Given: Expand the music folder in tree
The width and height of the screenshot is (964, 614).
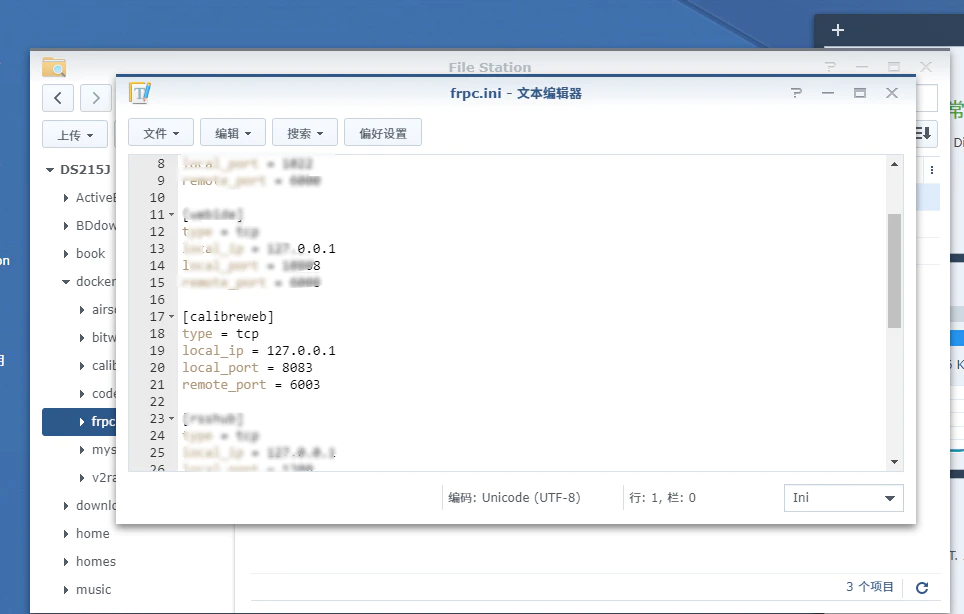Looking at the screenshot, I should tap(66, 590).
